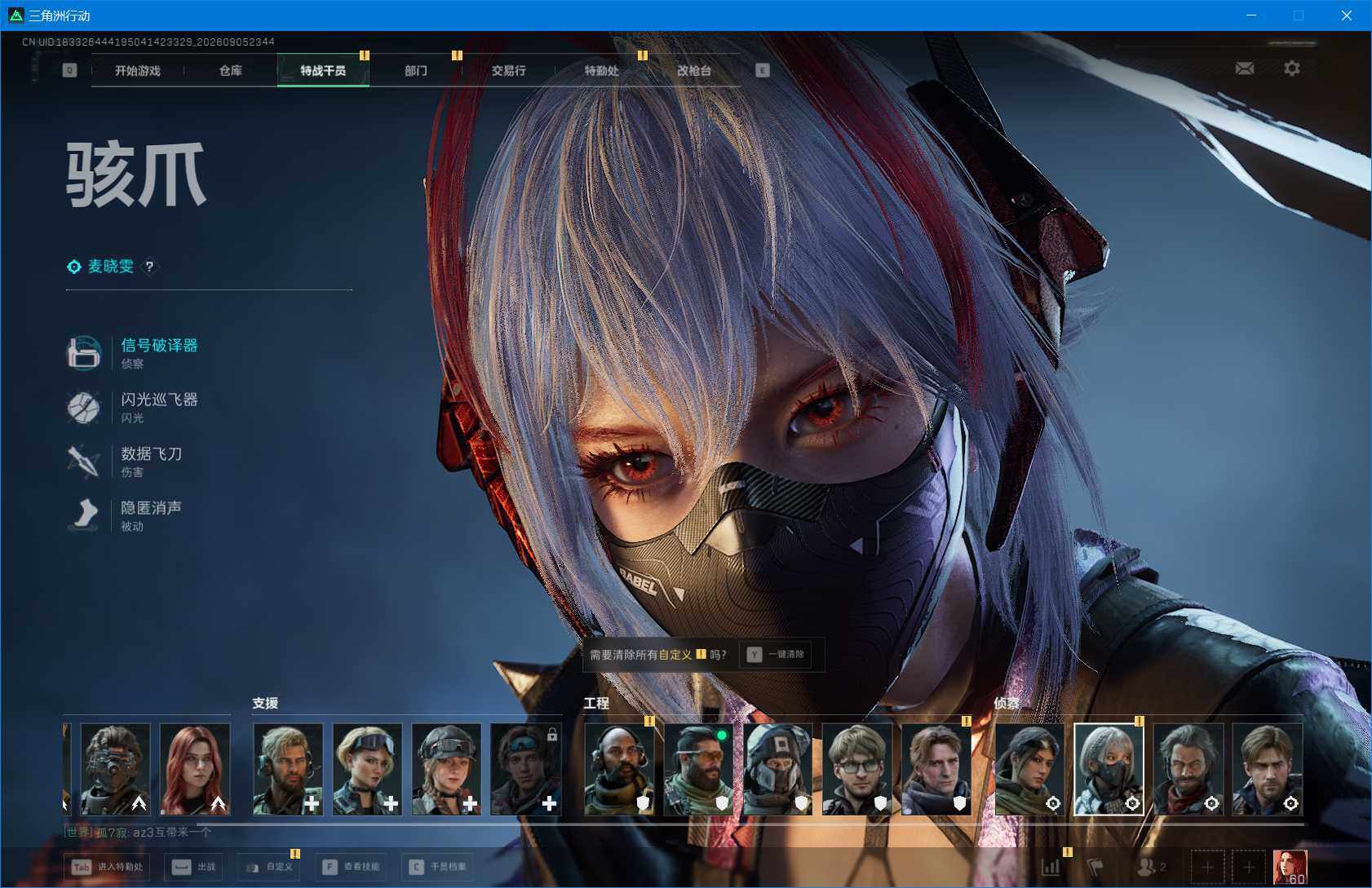Click the 查看技能 button
Image resolution: width=1372 pixels, height=888 pixels.
pyautogui.click(x=351, y=867)
